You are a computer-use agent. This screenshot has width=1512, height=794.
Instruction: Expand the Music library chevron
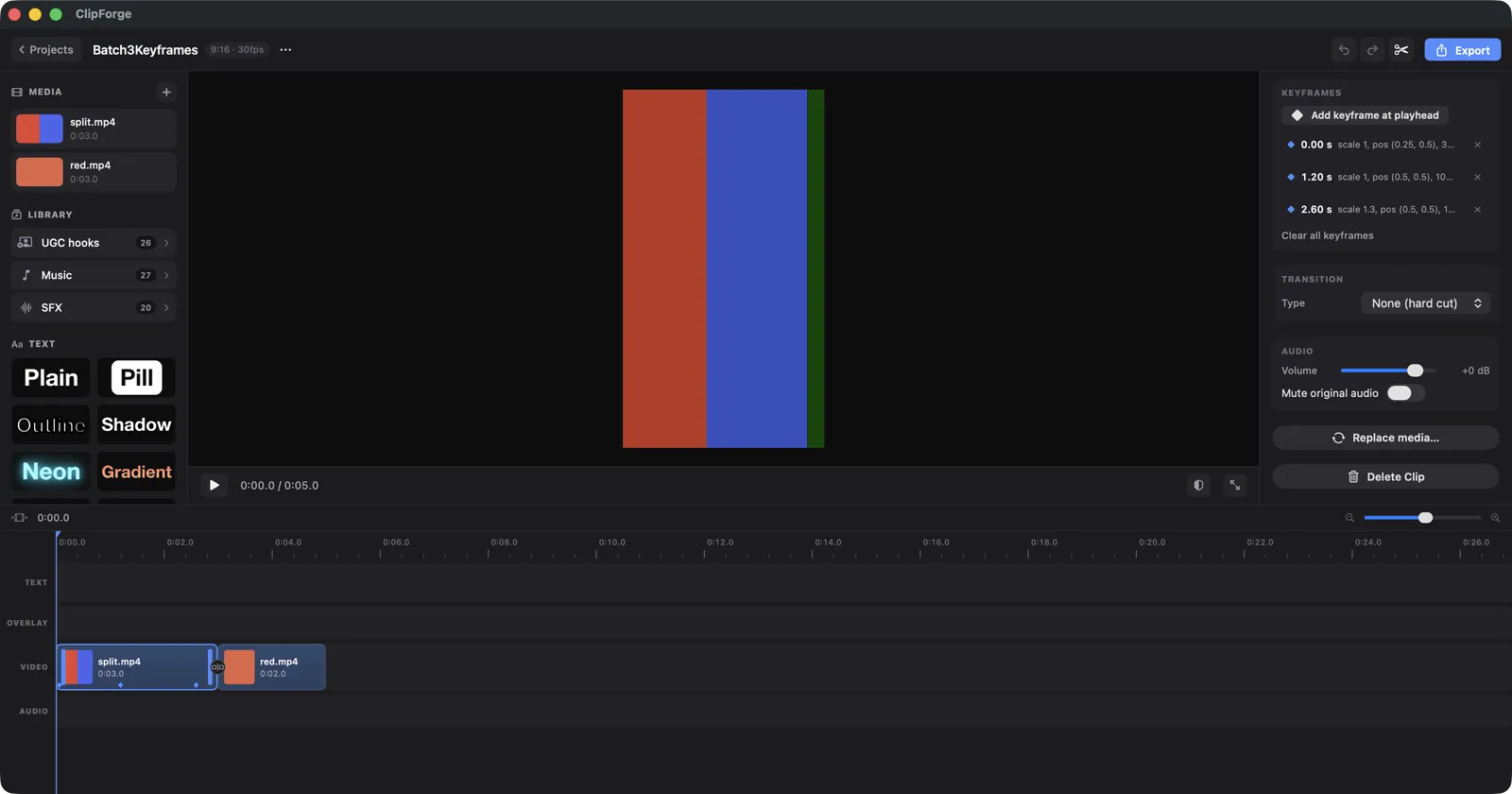click(166, 275)
